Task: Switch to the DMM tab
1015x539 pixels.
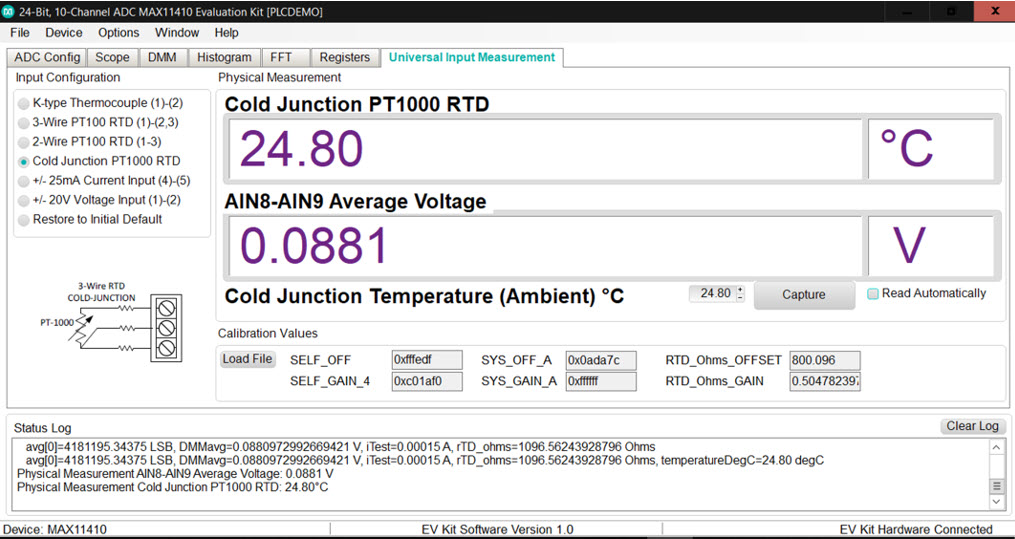Action: click(162, 58)
